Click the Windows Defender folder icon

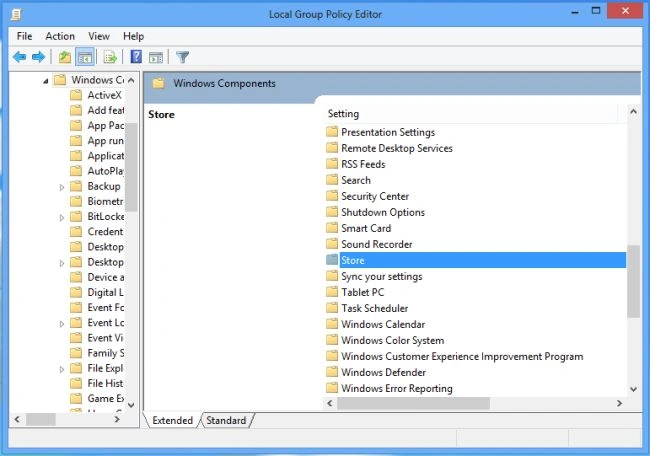[332, 372]
